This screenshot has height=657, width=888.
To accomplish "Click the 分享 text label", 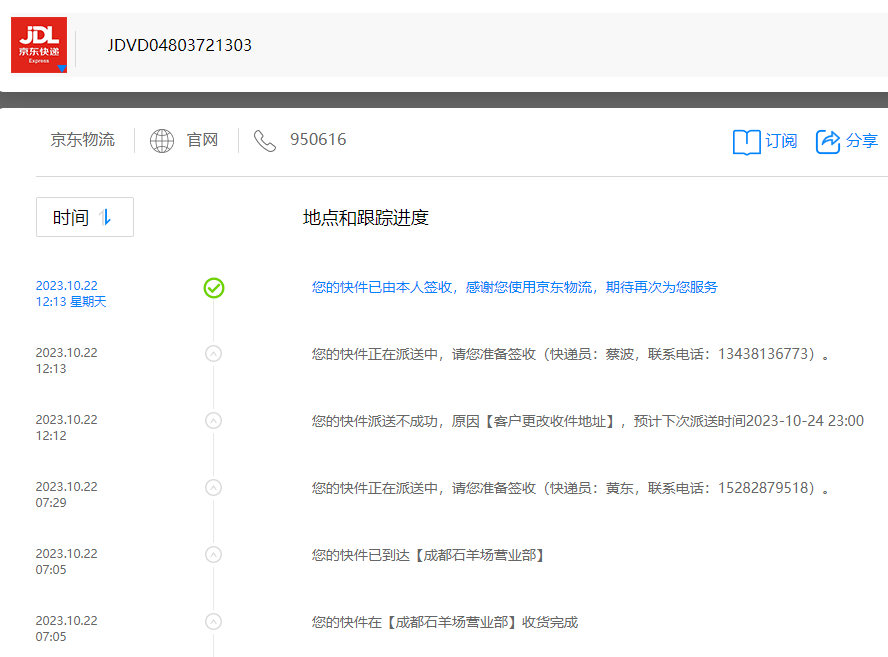I will (861, 141).
